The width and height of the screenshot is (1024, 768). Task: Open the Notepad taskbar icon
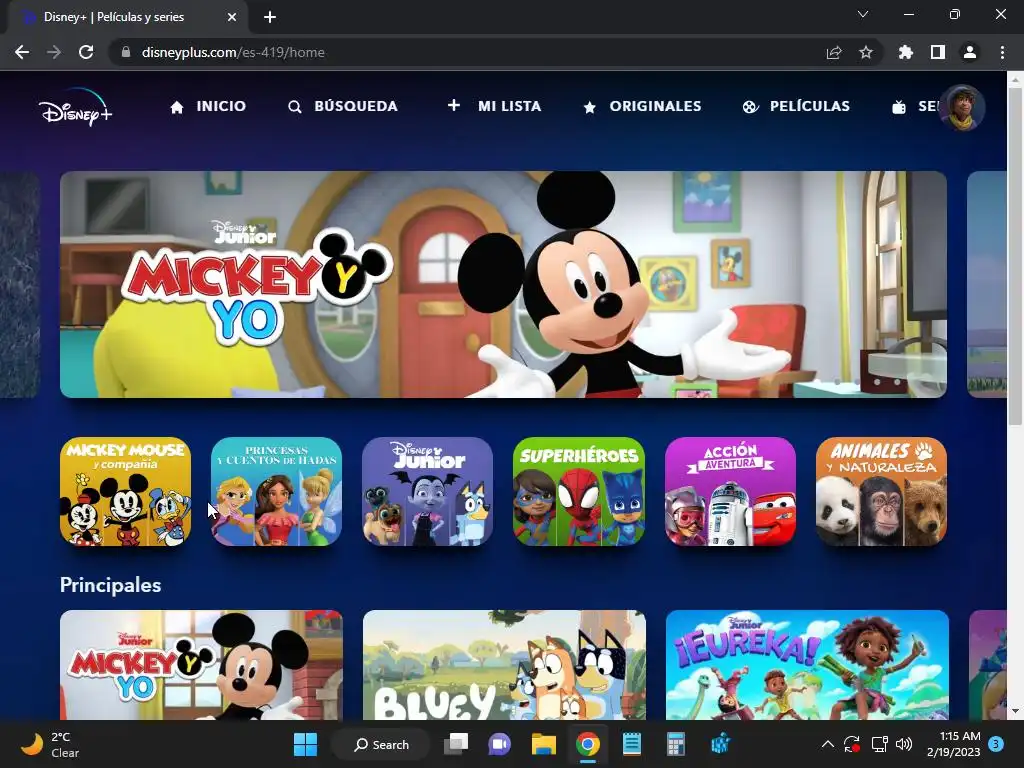632,744
